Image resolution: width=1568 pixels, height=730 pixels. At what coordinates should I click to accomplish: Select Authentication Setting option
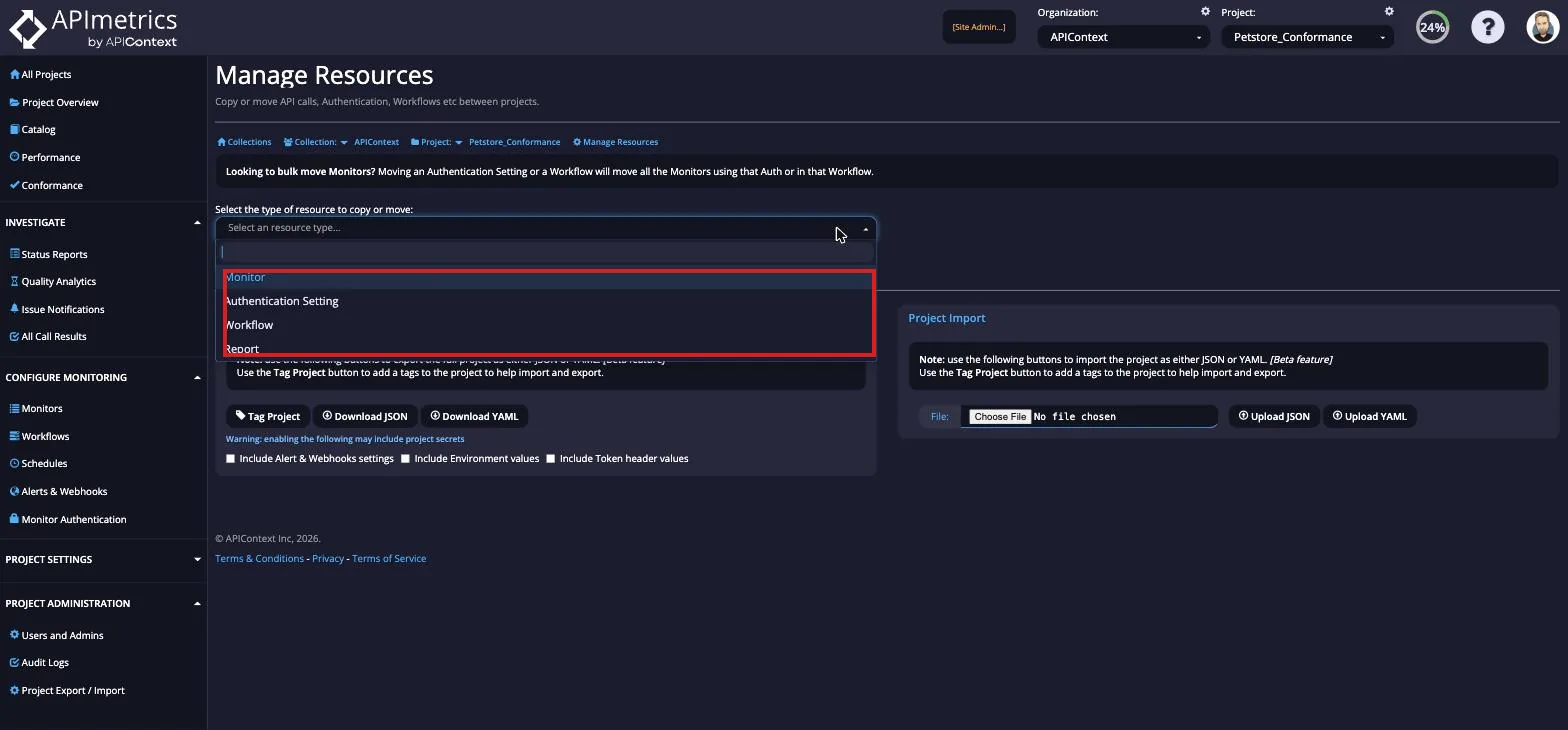[545, 301]
